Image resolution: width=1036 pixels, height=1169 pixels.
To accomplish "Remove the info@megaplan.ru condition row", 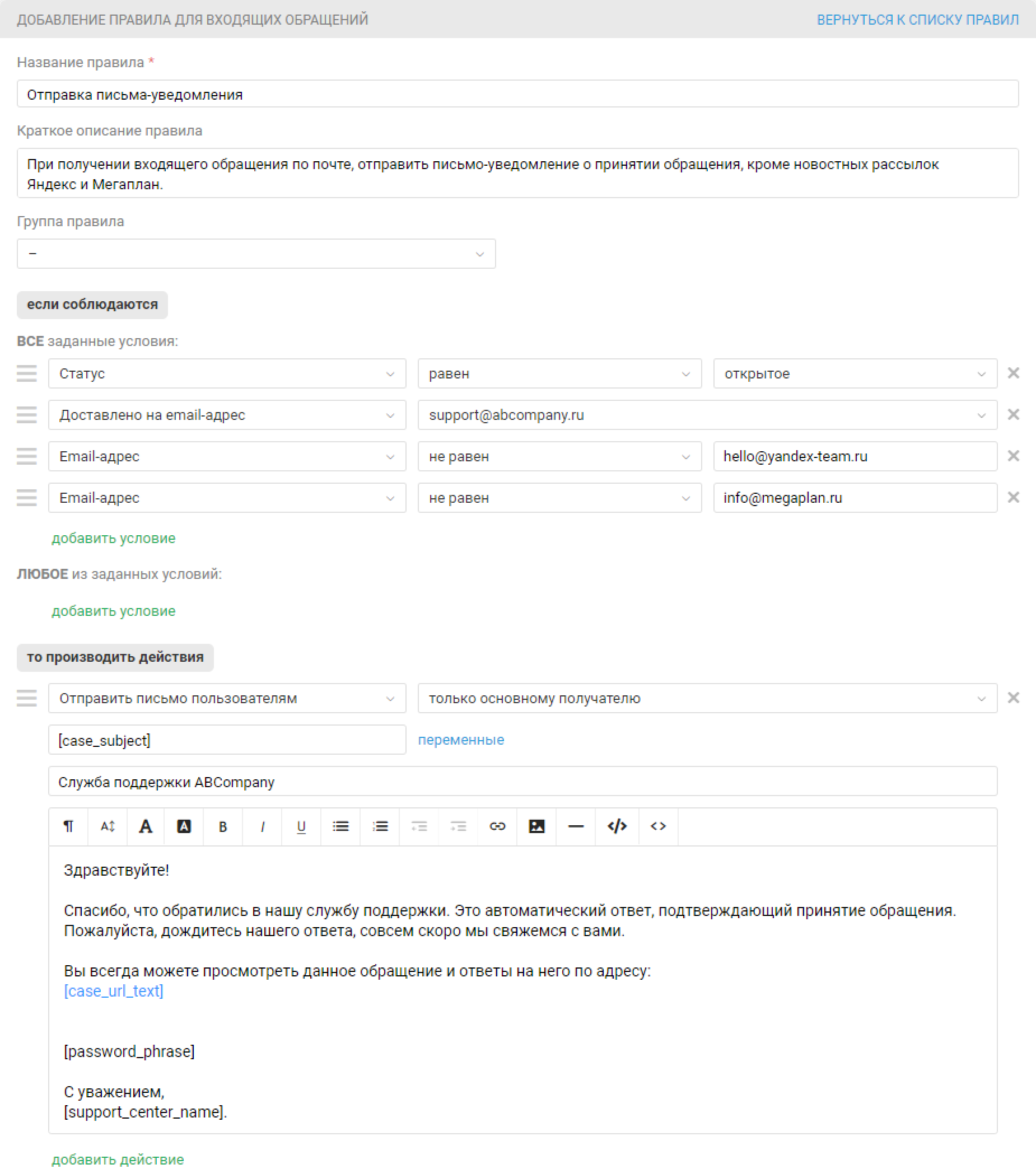I will 1013,498.
